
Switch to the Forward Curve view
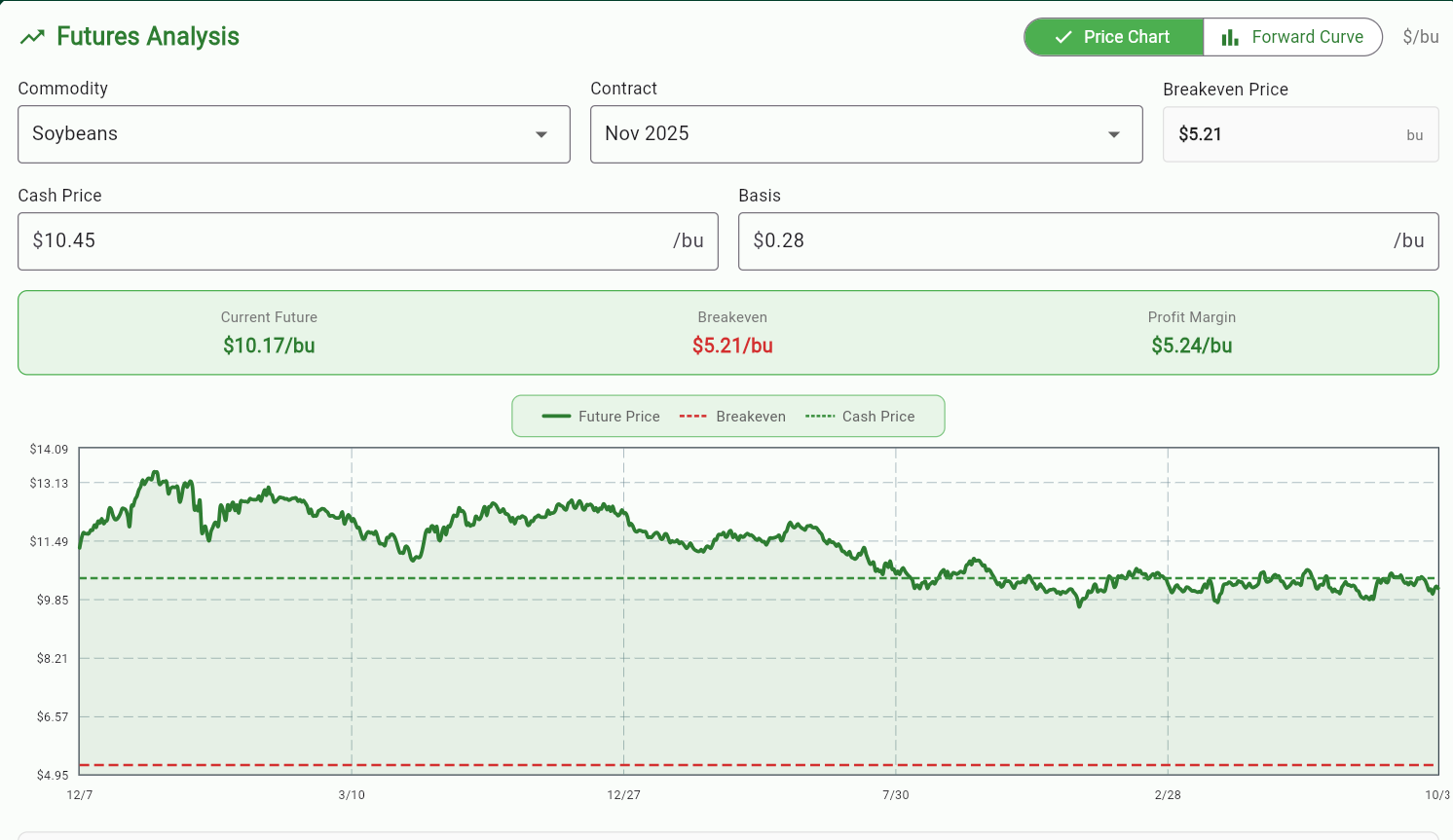pos(1292,37)
